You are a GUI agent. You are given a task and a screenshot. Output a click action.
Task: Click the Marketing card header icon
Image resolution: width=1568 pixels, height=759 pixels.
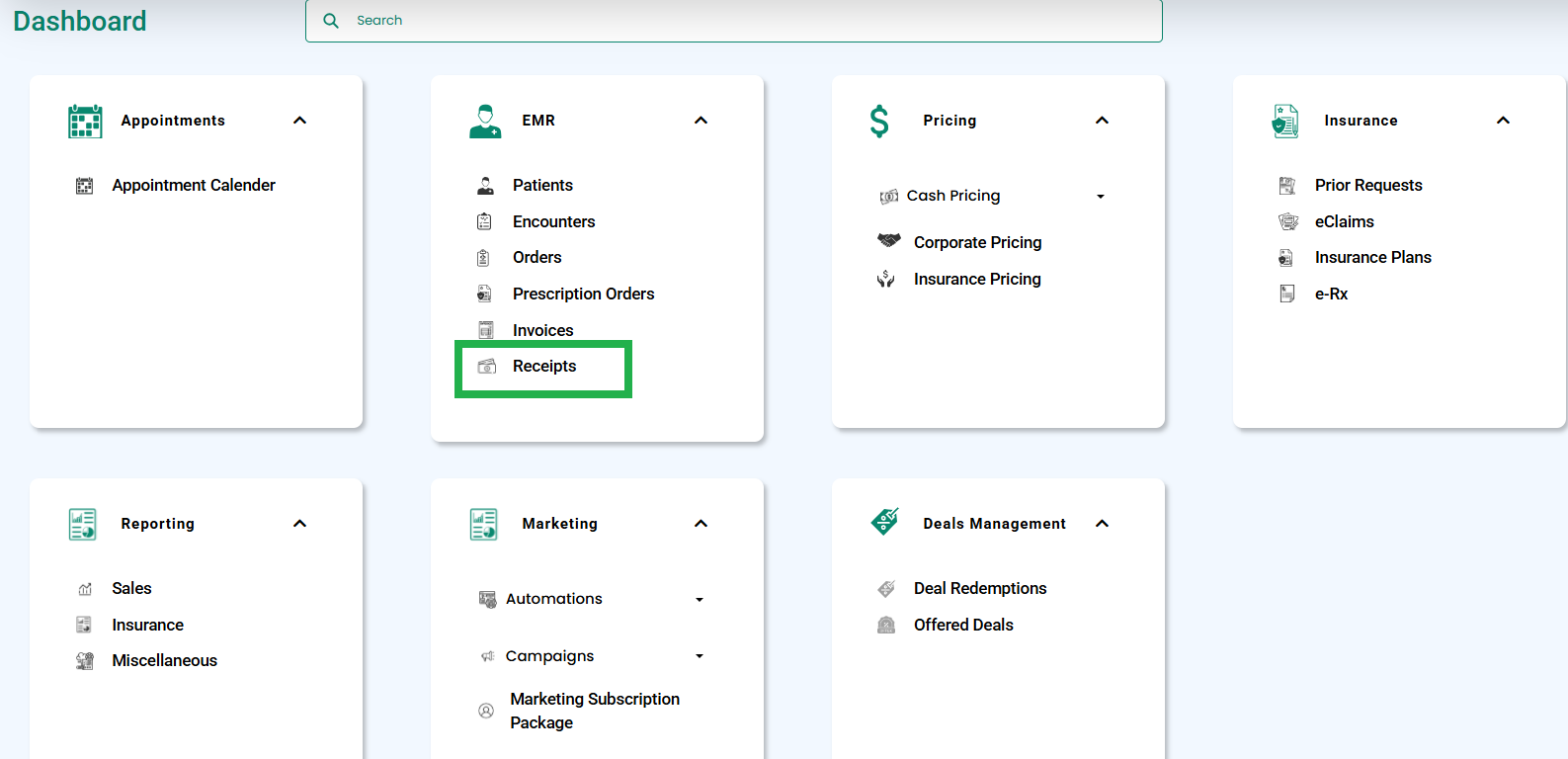pyautogui.click(x=484, y=524)
